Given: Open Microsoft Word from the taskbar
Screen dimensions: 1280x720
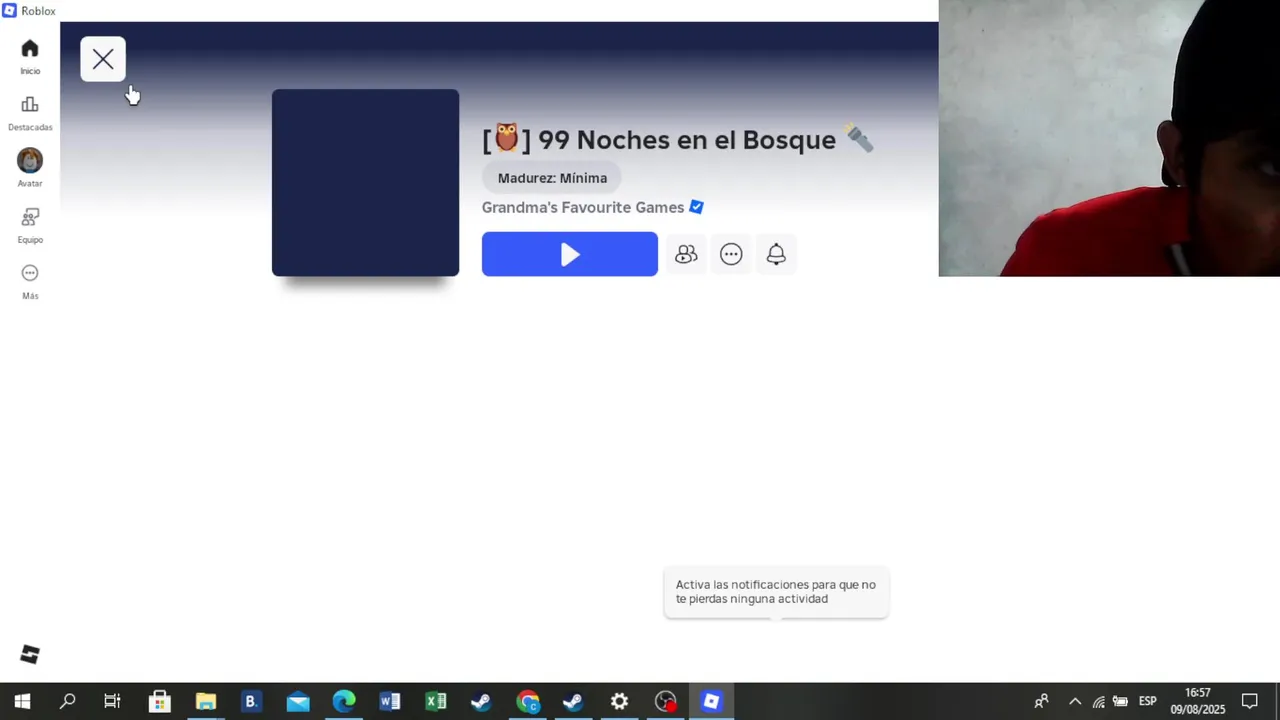Looking at the screenshot, I should 390,702.
